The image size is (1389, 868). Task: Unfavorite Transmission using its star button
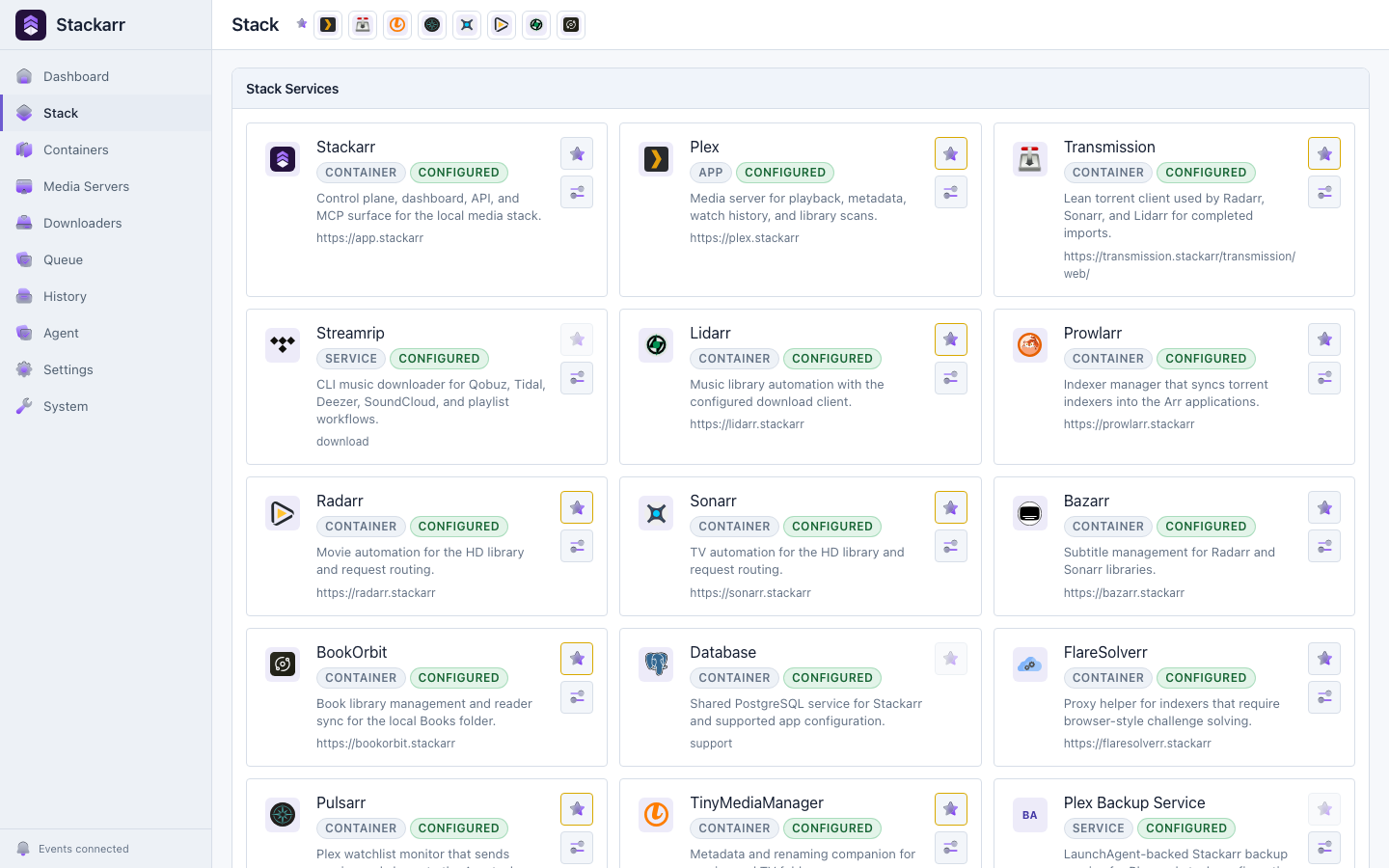click(x=1324, y=153)
